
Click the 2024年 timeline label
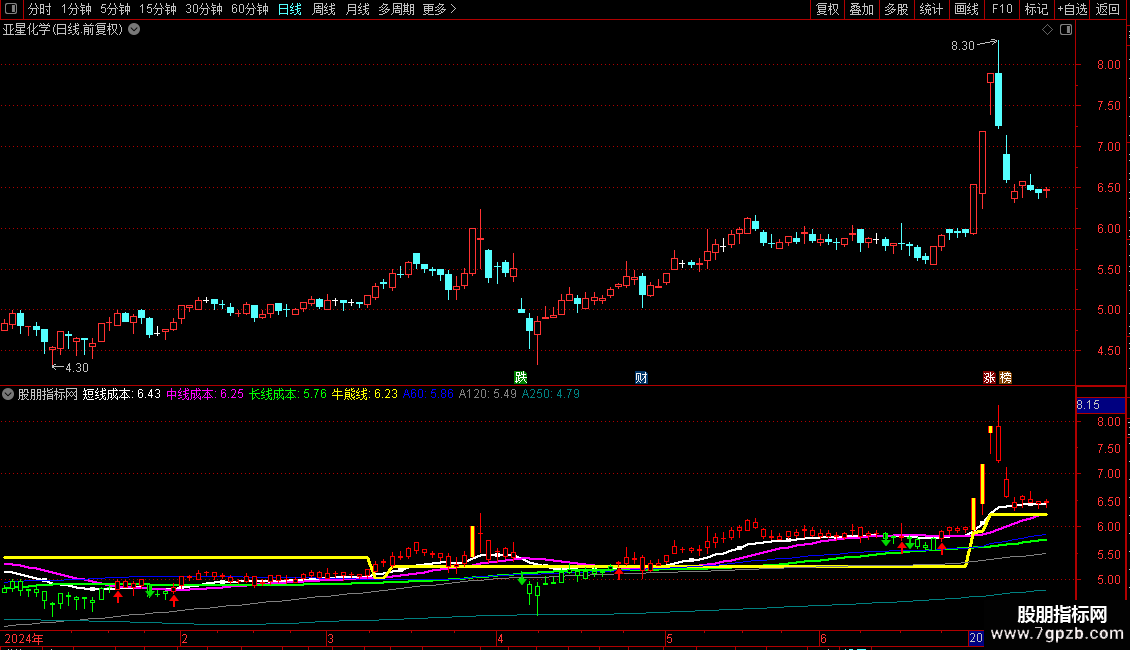[24, 638]
